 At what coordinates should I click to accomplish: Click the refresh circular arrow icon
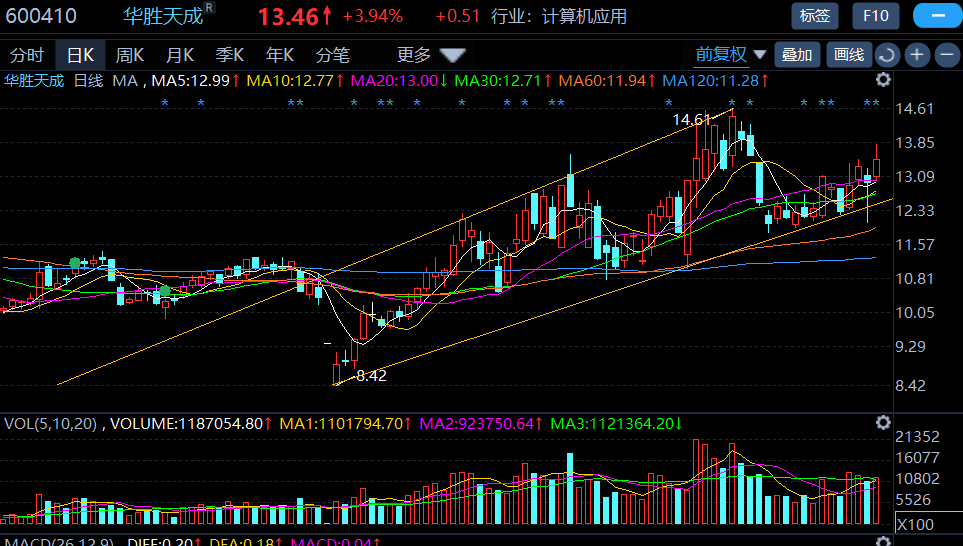point(887,55)
